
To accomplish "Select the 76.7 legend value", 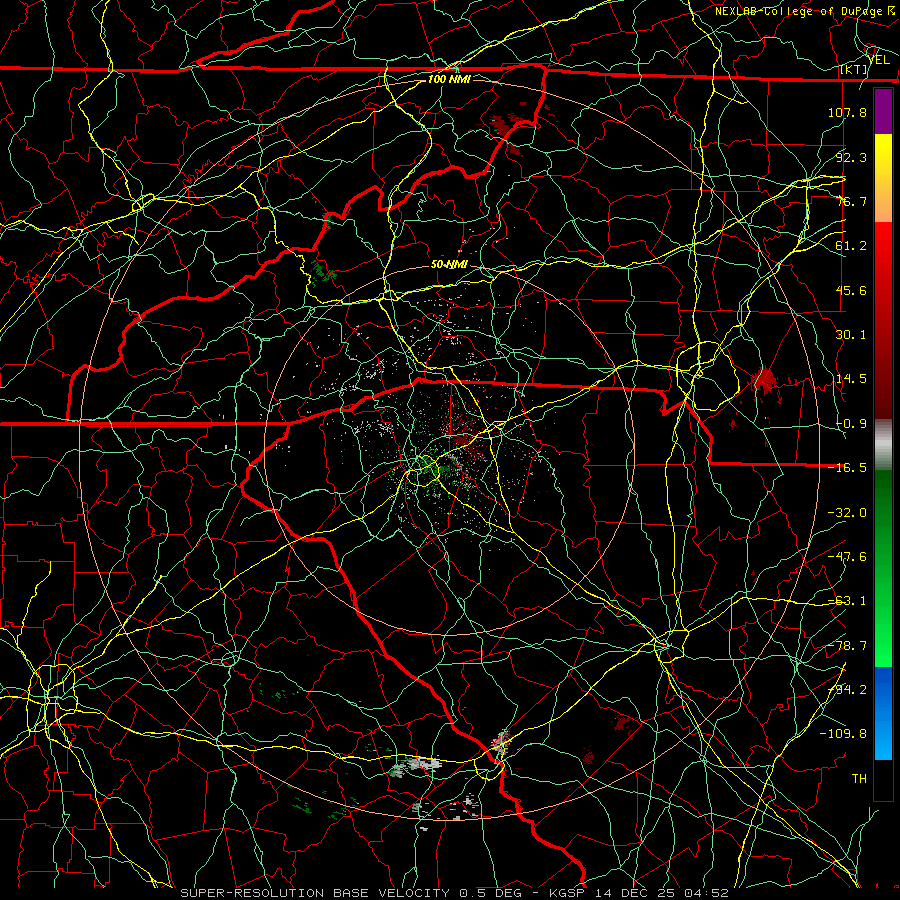I will [x=851, y=201].
